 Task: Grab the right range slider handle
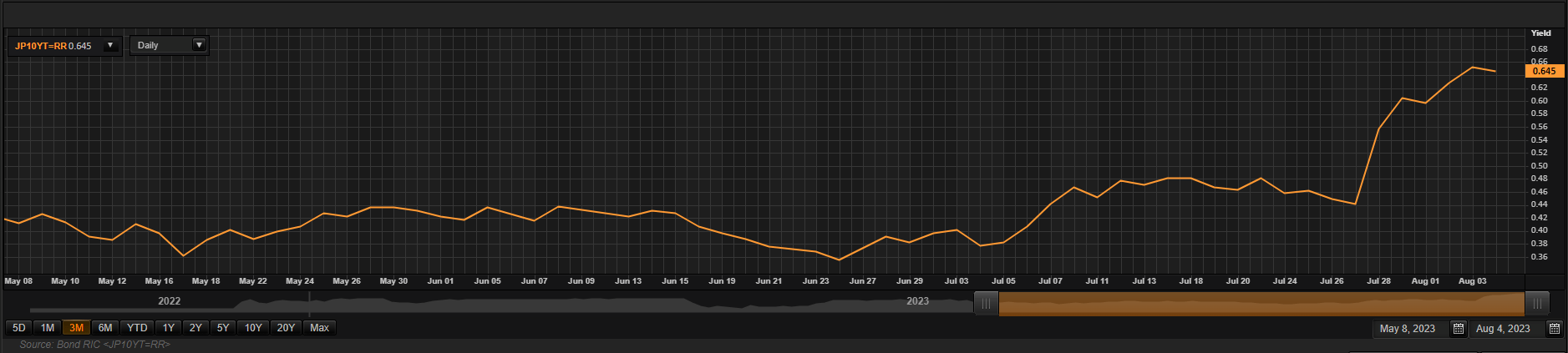(1537, 304)
